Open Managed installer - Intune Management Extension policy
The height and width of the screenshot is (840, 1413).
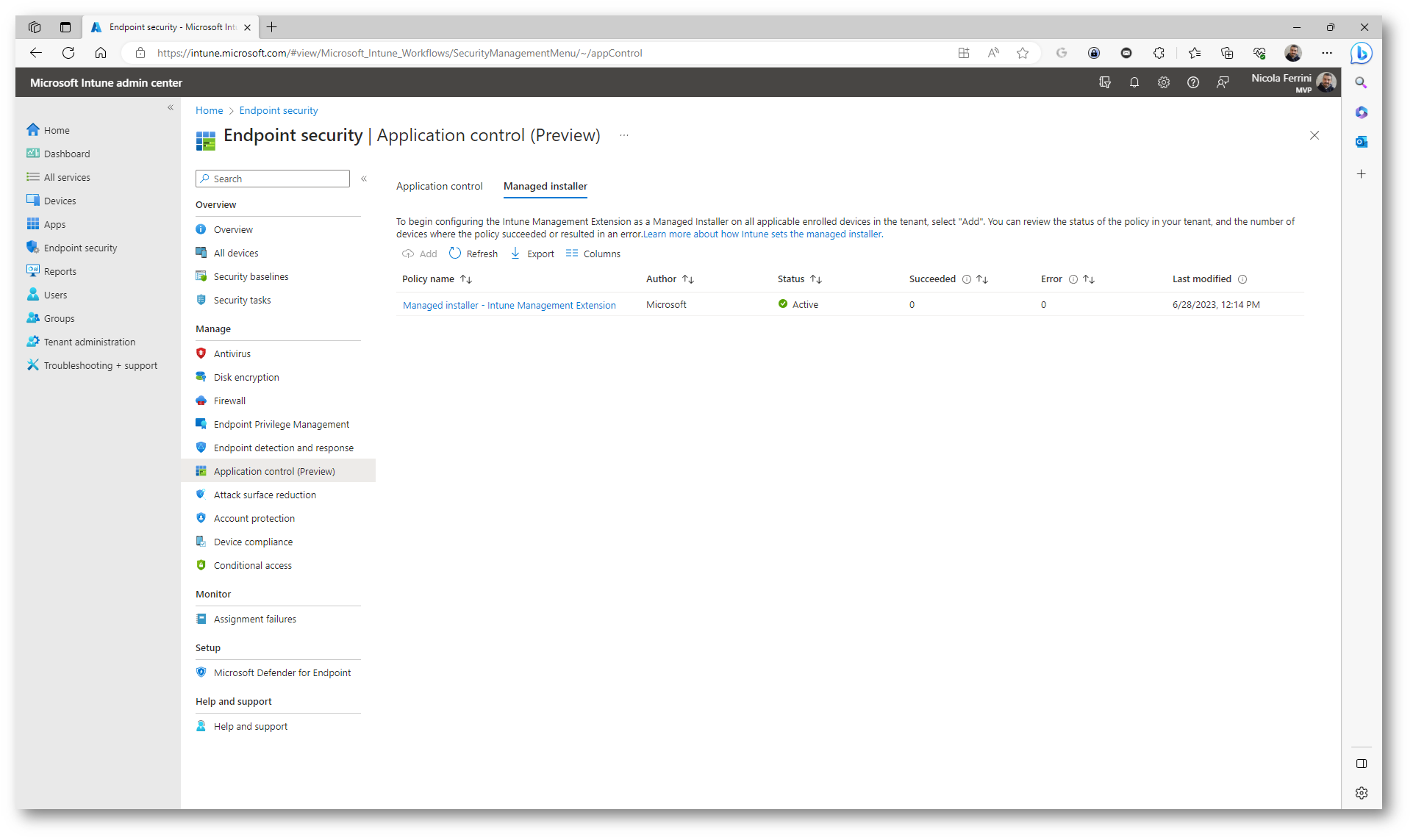(509, 305)
